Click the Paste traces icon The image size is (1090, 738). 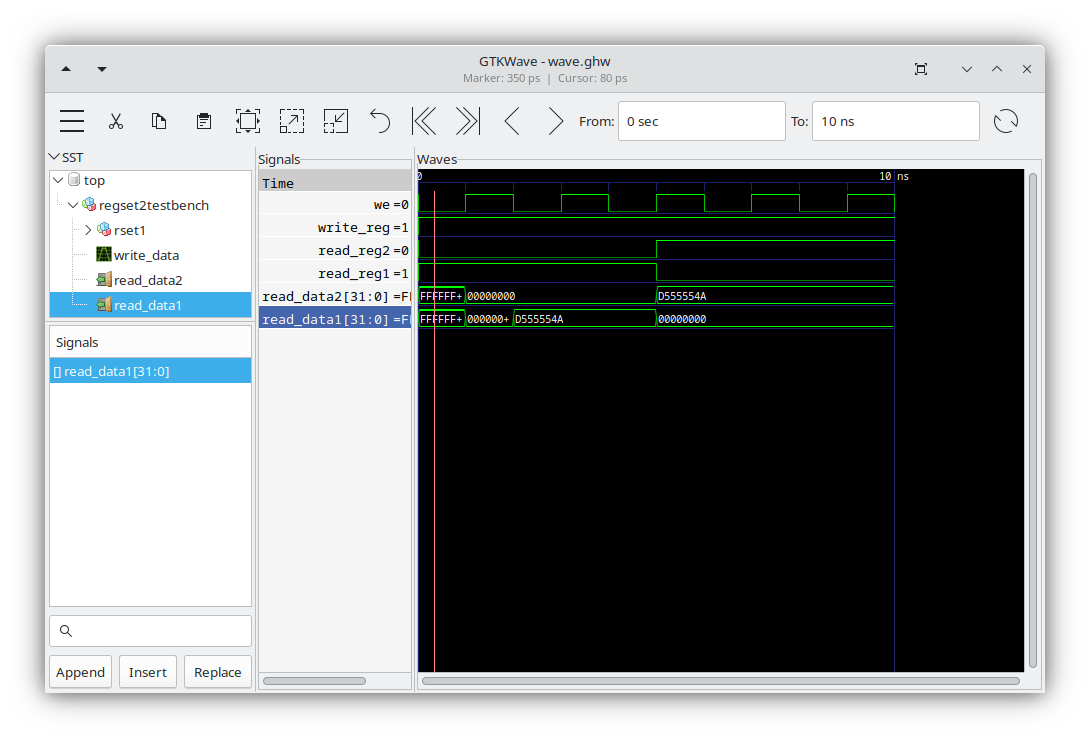(x=203, y=120)
